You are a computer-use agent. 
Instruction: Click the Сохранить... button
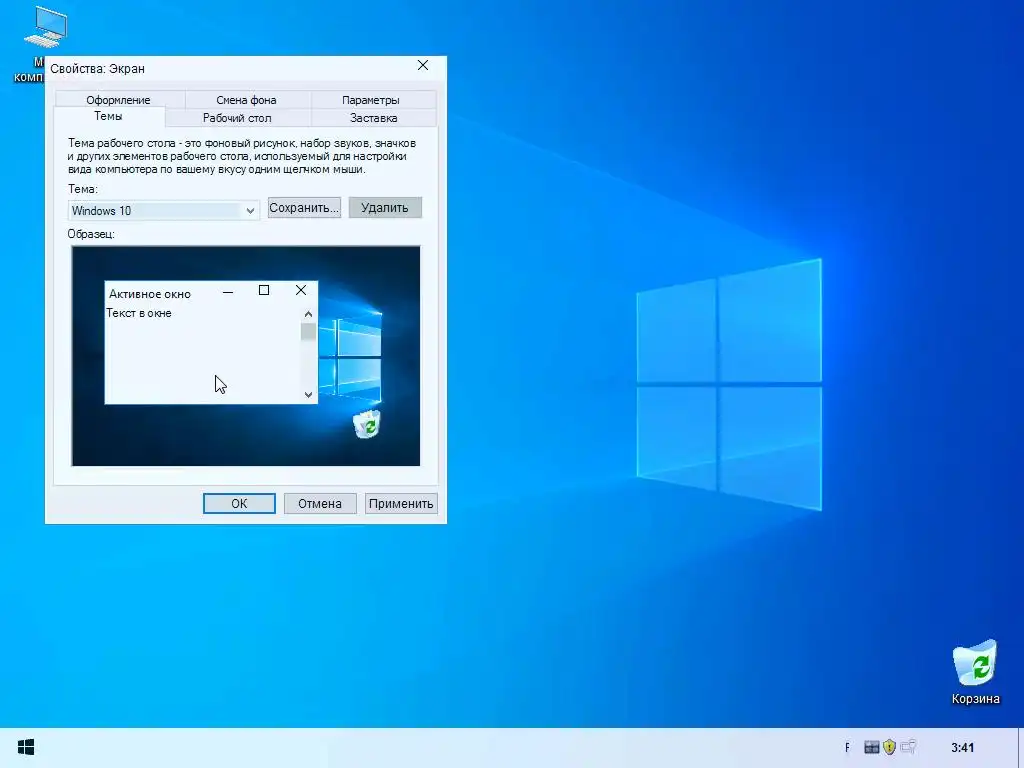click(304, 208)
